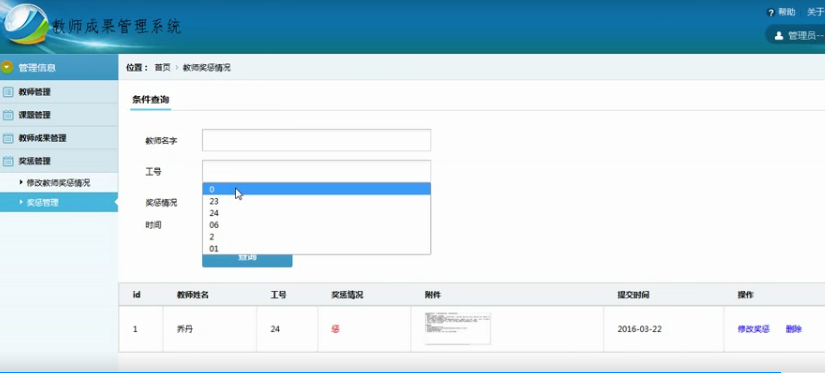Viewport: 825px width, 373px height.
Task: Open 修改教师奖惩情况 submenu item
Action: pos(58,183)
